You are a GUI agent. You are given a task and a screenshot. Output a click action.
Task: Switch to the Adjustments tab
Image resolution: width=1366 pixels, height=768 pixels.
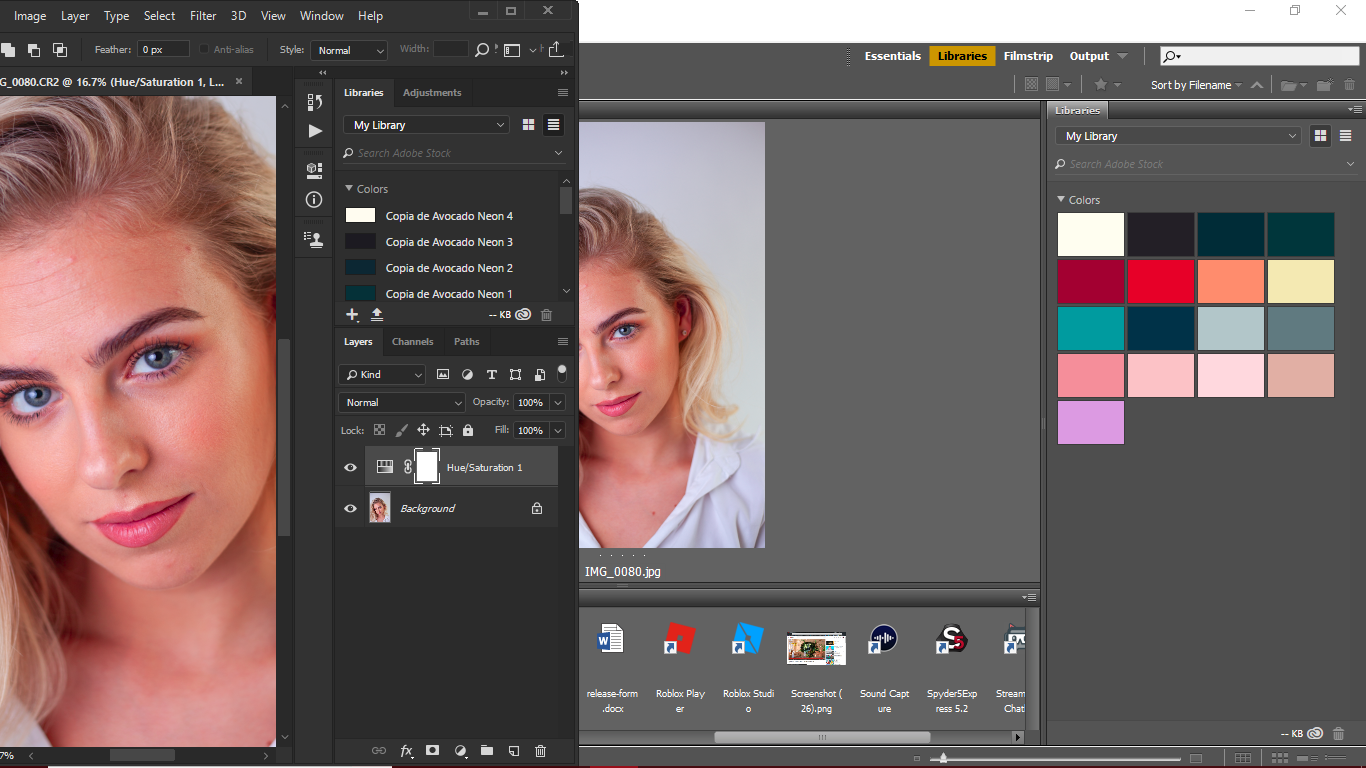point(432,92)
